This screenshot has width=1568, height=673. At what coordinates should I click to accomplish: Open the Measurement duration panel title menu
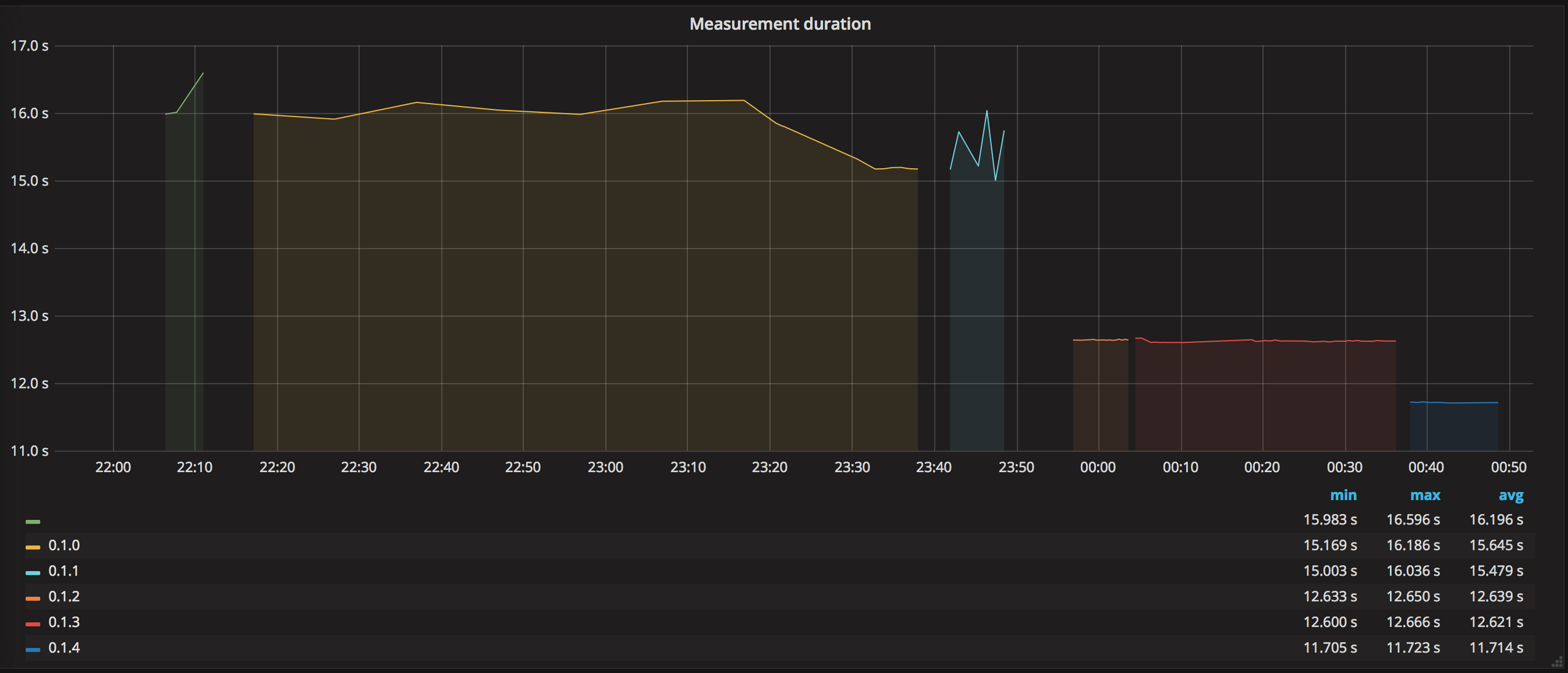[780, 24]
